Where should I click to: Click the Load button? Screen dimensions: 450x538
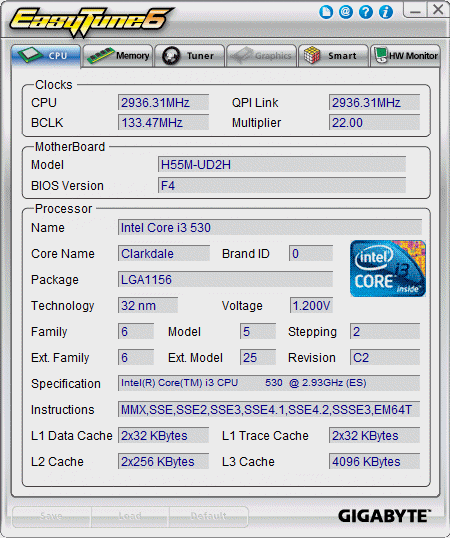(x=130, y=516)
